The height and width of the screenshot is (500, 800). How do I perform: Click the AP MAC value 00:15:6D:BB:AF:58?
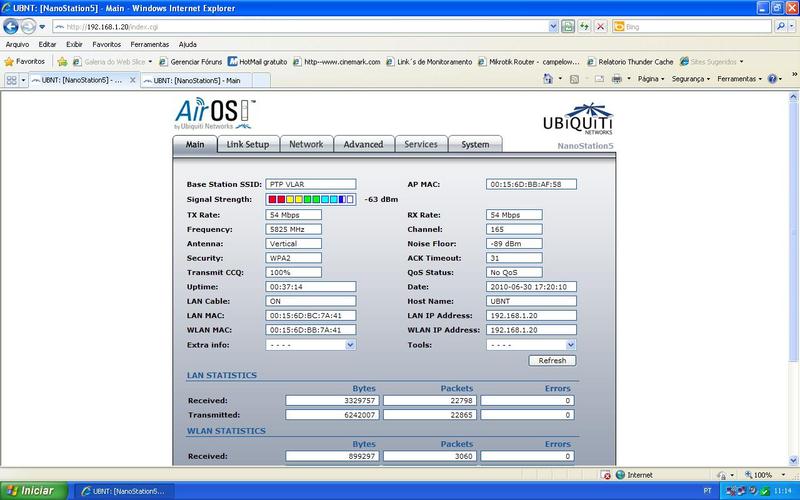531,184
